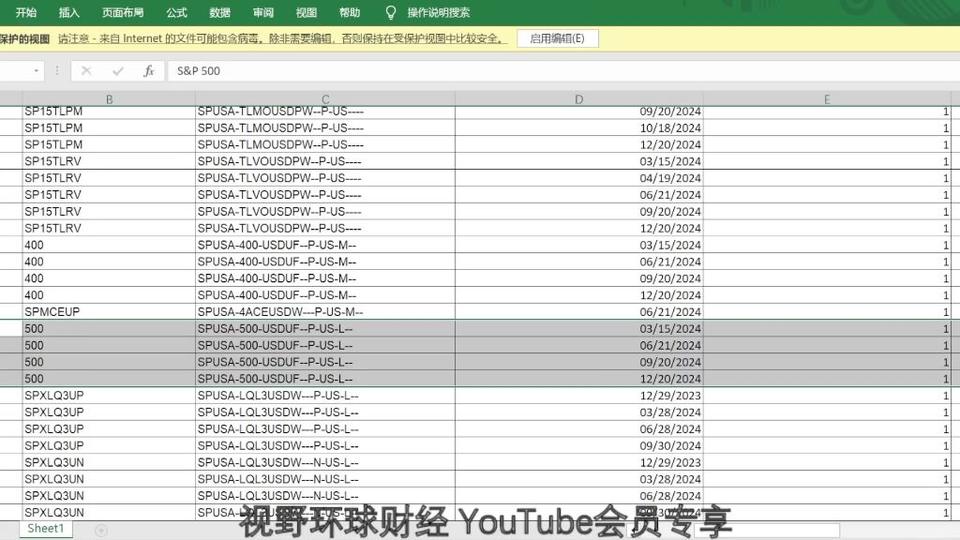This screenshot has height=540, width=960.
Task: Switch to the Sheet1 tab
Action: click(x=46, y=528)
